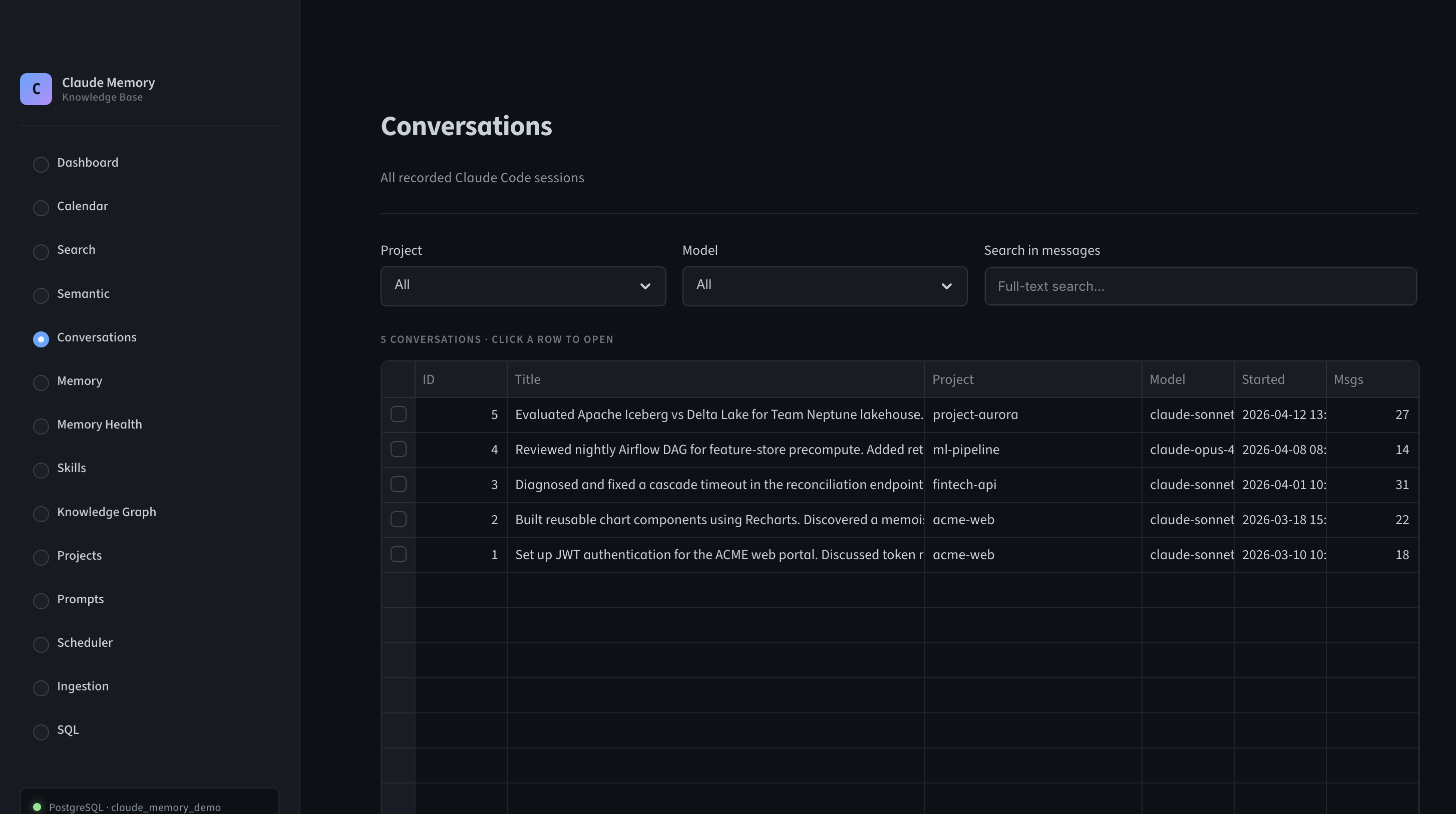Click the acme-web cell in row 2

1032,520
